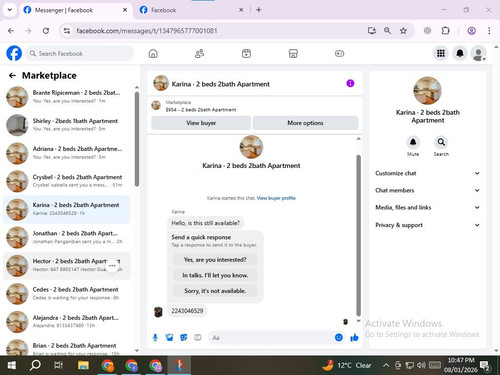Open Cedes 2 beds 2bath conversation

pos(67,294)
